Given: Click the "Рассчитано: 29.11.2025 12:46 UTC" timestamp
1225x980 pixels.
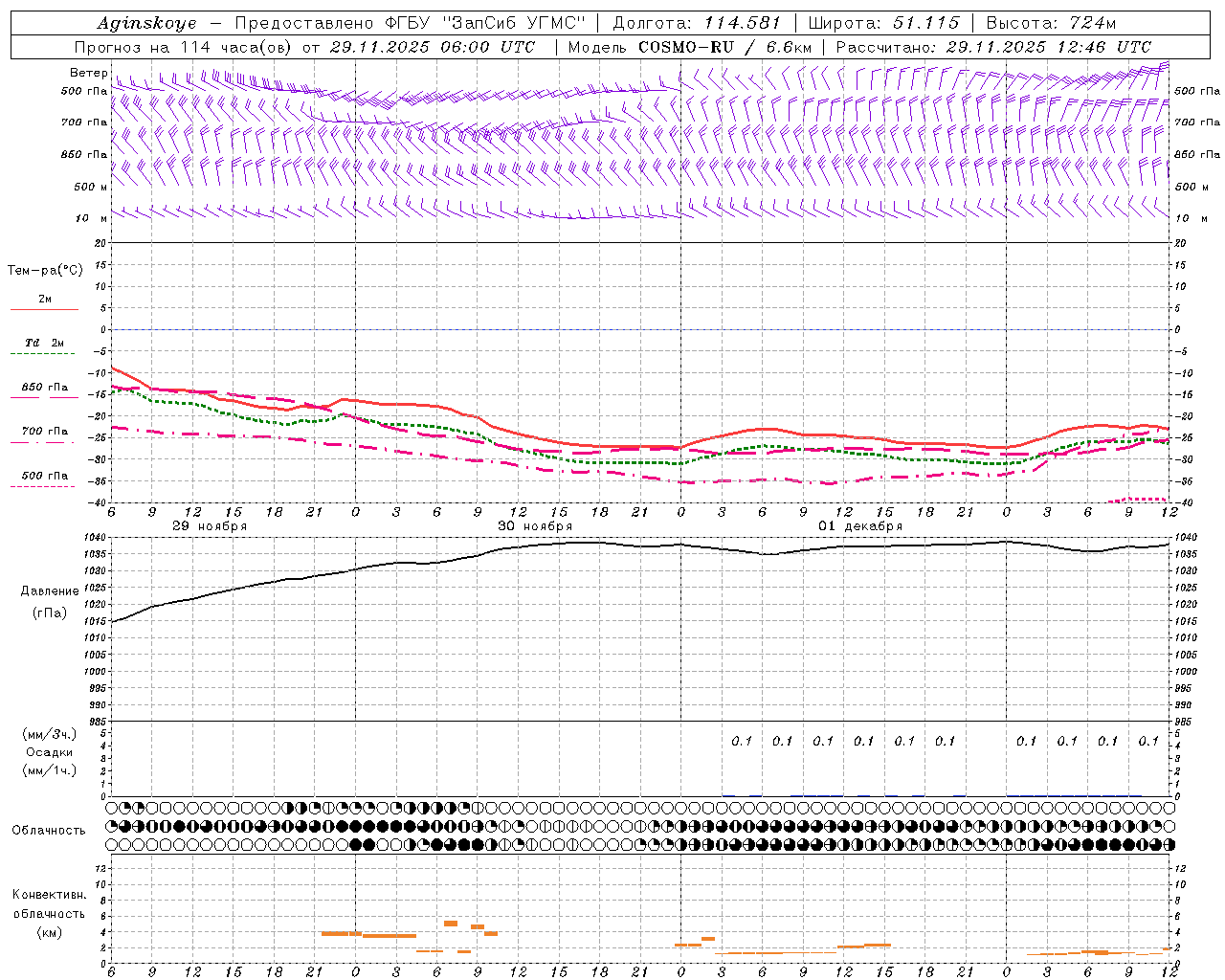Looking at the screenshot, I should click(993, 47).
